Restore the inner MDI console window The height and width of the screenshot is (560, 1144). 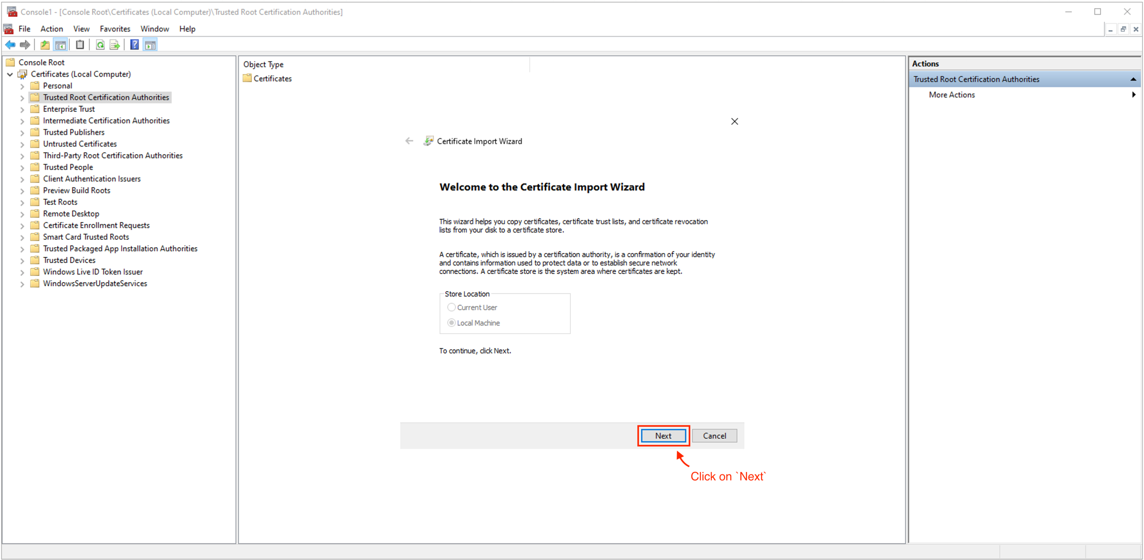point(1124,29)
